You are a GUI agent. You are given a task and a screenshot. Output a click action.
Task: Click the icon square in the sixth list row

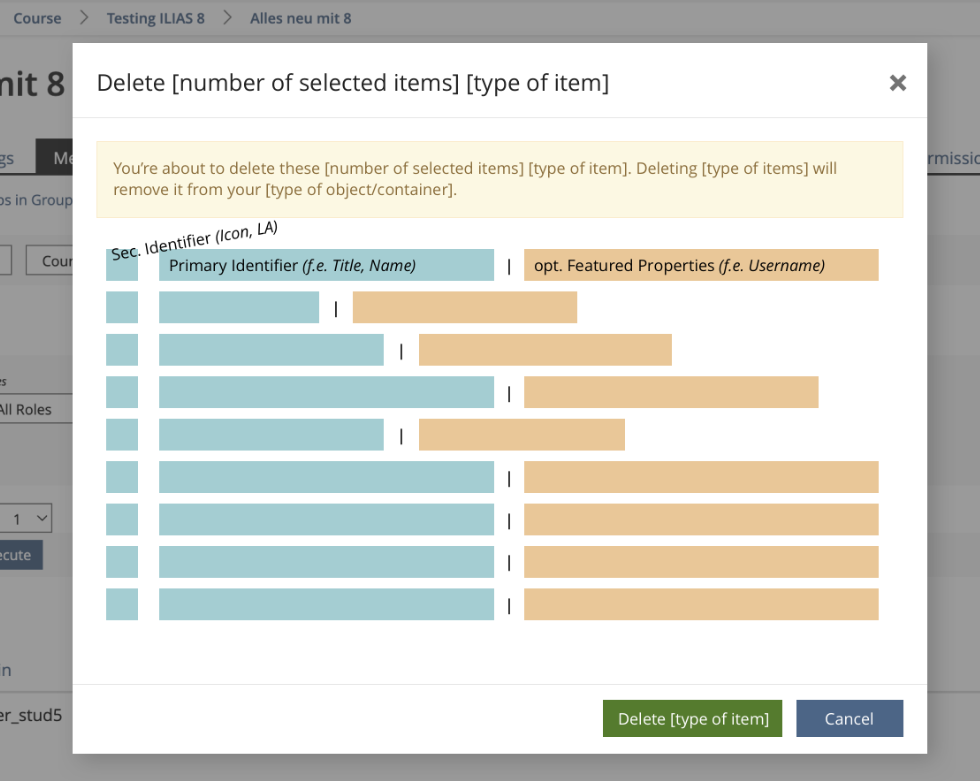click(122, 477)
